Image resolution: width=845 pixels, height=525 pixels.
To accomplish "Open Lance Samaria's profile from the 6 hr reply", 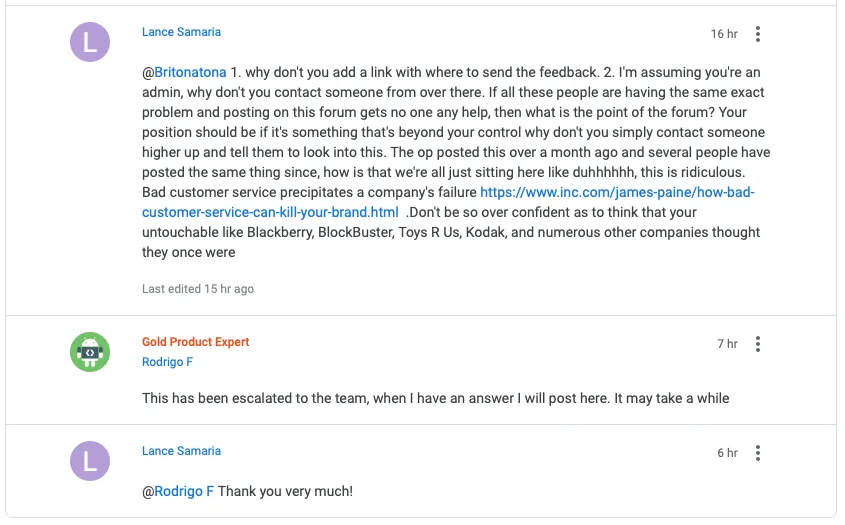I will 181,451.
